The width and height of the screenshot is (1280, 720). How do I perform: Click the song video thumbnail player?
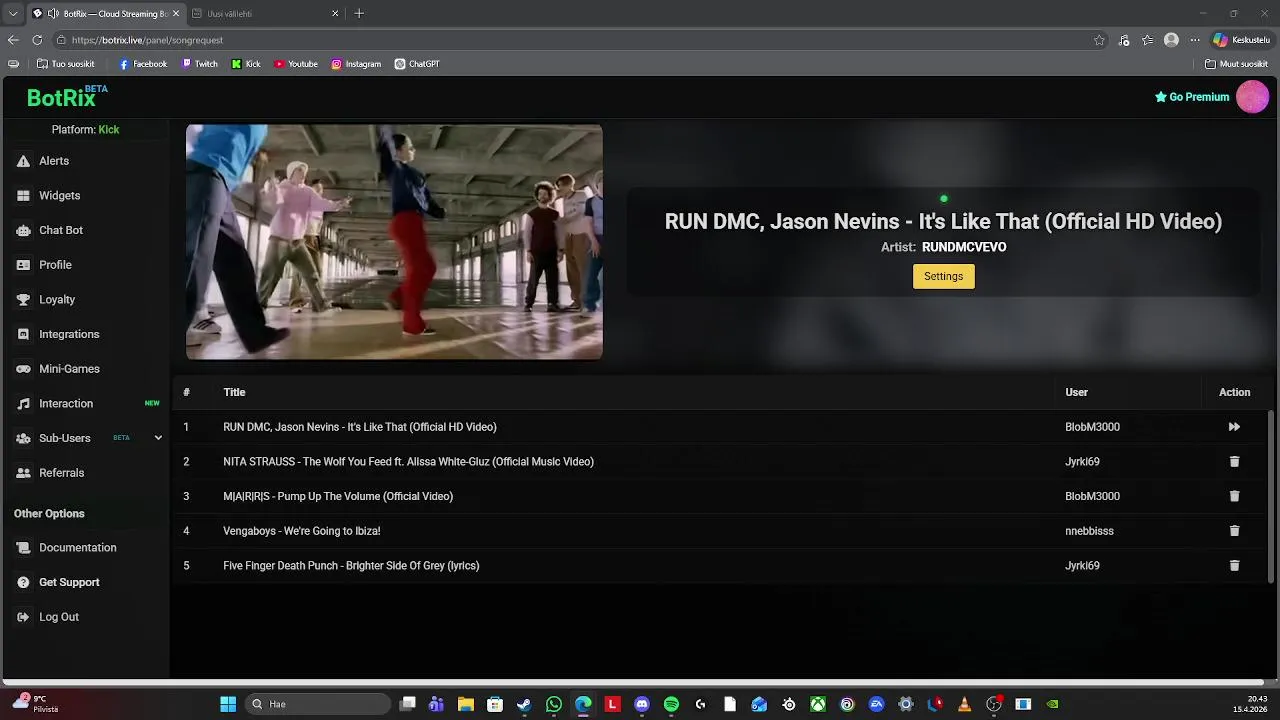tap(394, 242)
